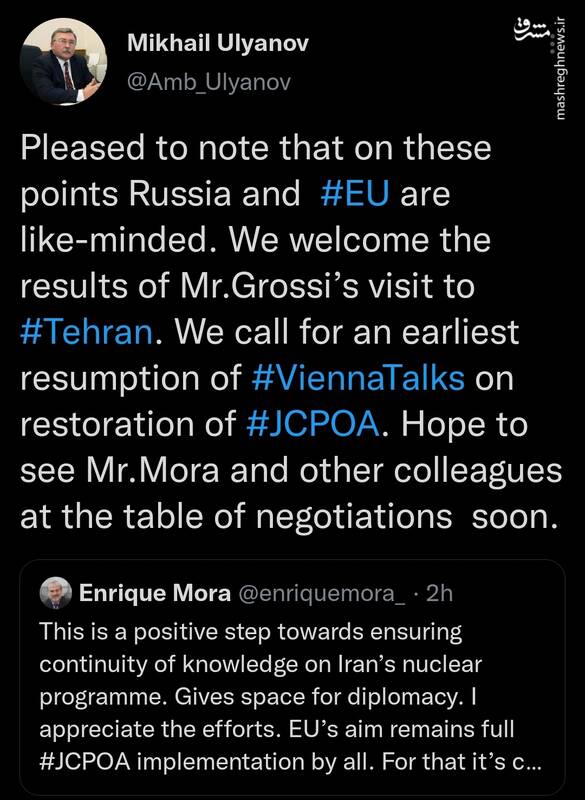585x800 pixels.
Task: Open the @Amb_Ulyanov handle
Action: pos(209,82)
